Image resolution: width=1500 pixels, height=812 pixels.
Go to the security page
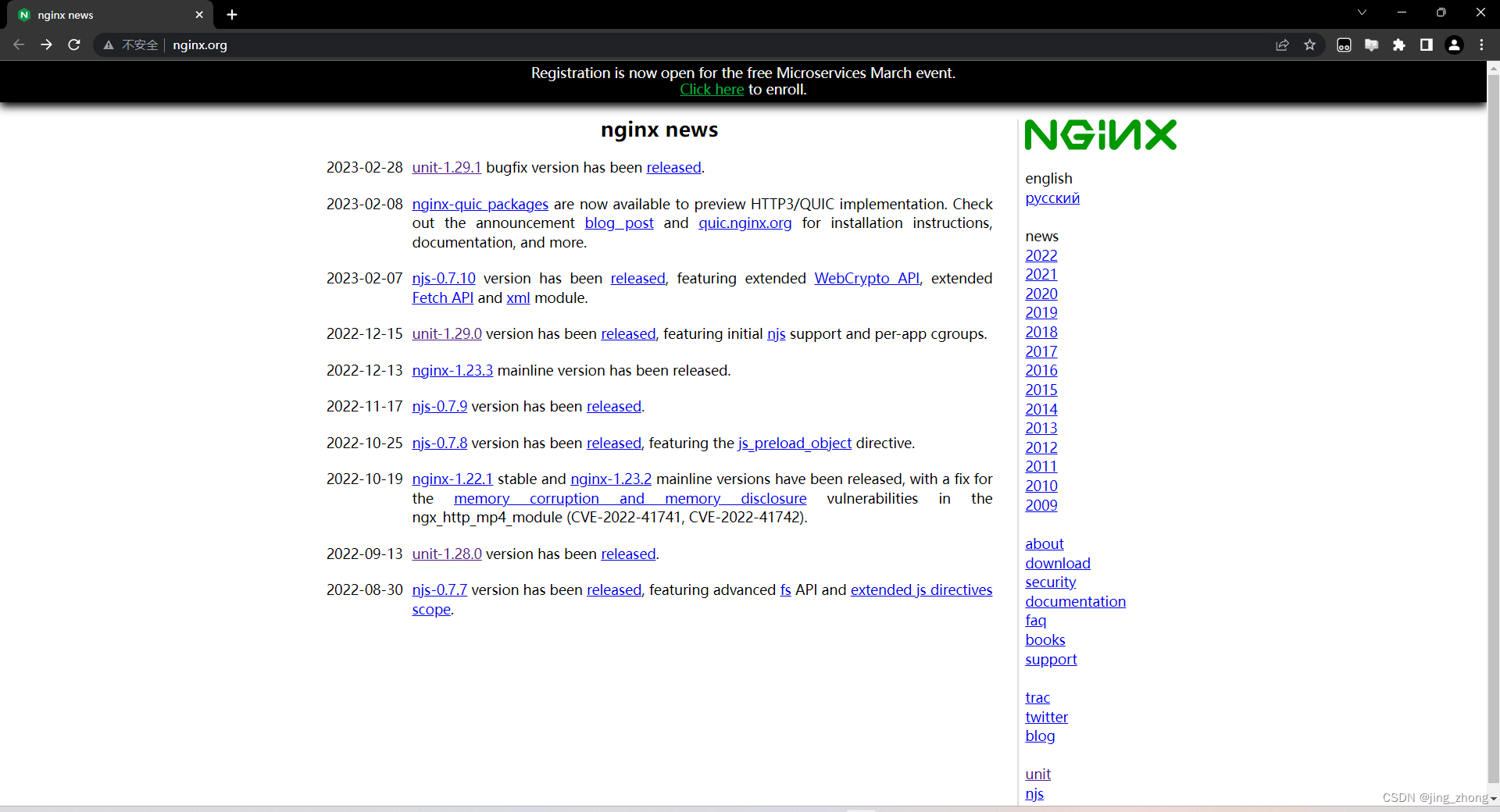click(1050, 582)
